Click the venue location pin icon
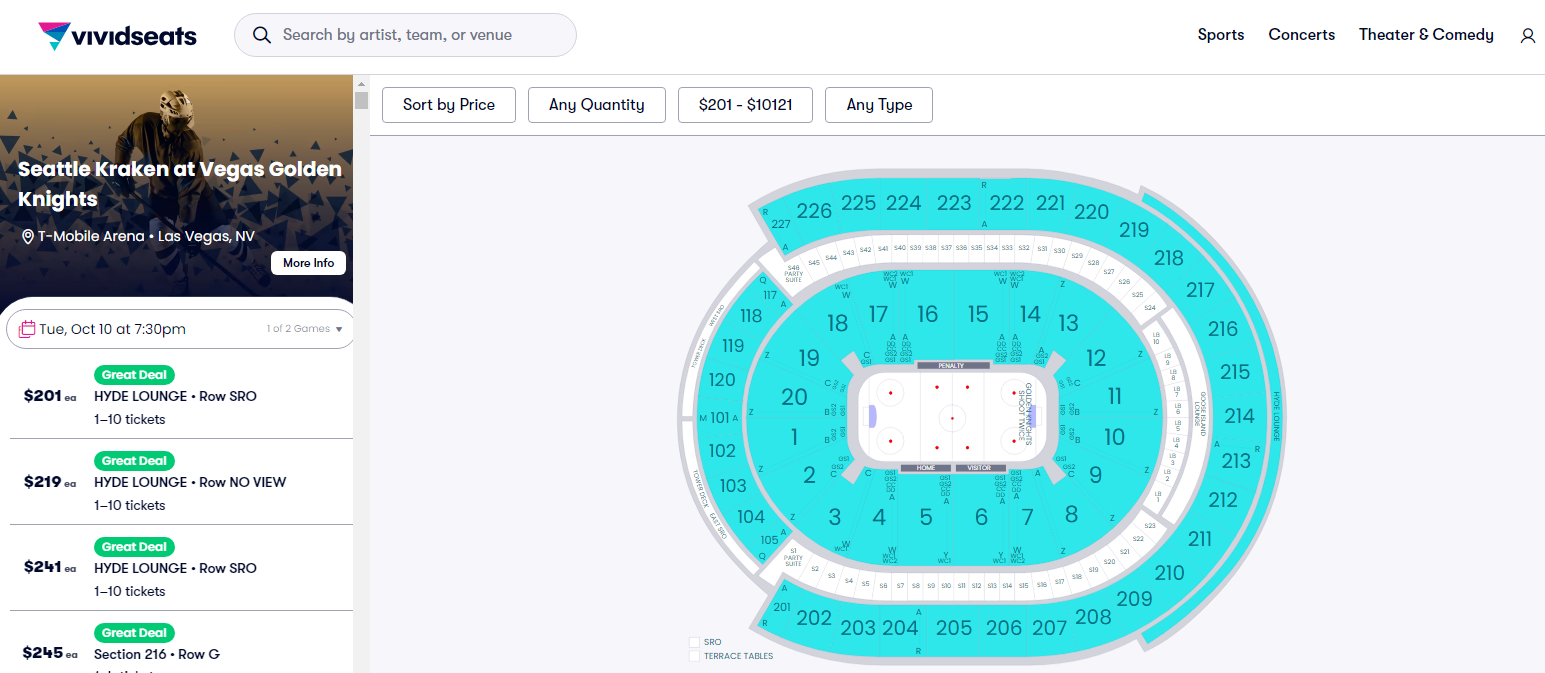This screenshot has height=673, width=1545. click(27, 237)
